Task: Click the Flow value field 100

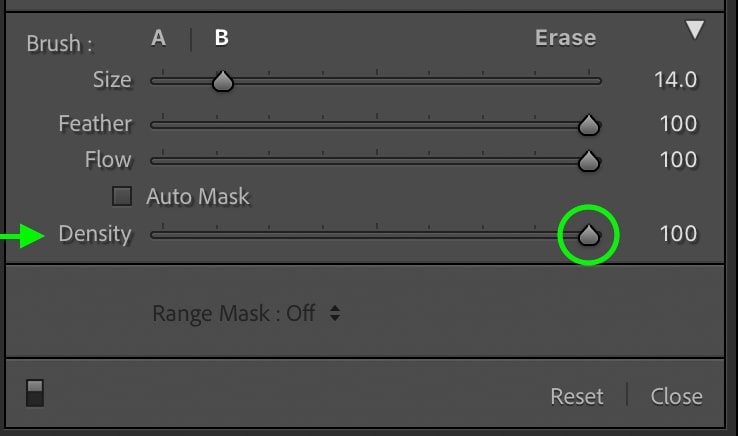Action: click(678, 160)
